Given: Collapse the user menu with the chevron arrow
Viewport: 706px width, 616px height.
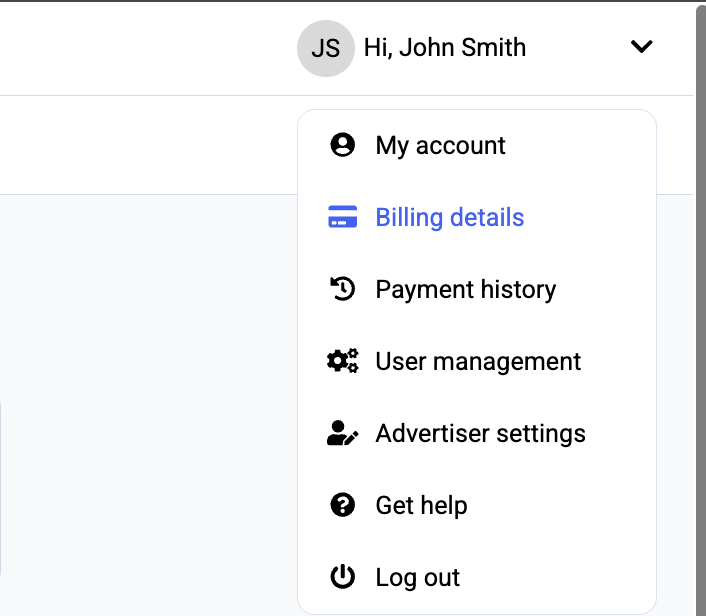Looking at the screenshot, I should [x=641, y=47].
